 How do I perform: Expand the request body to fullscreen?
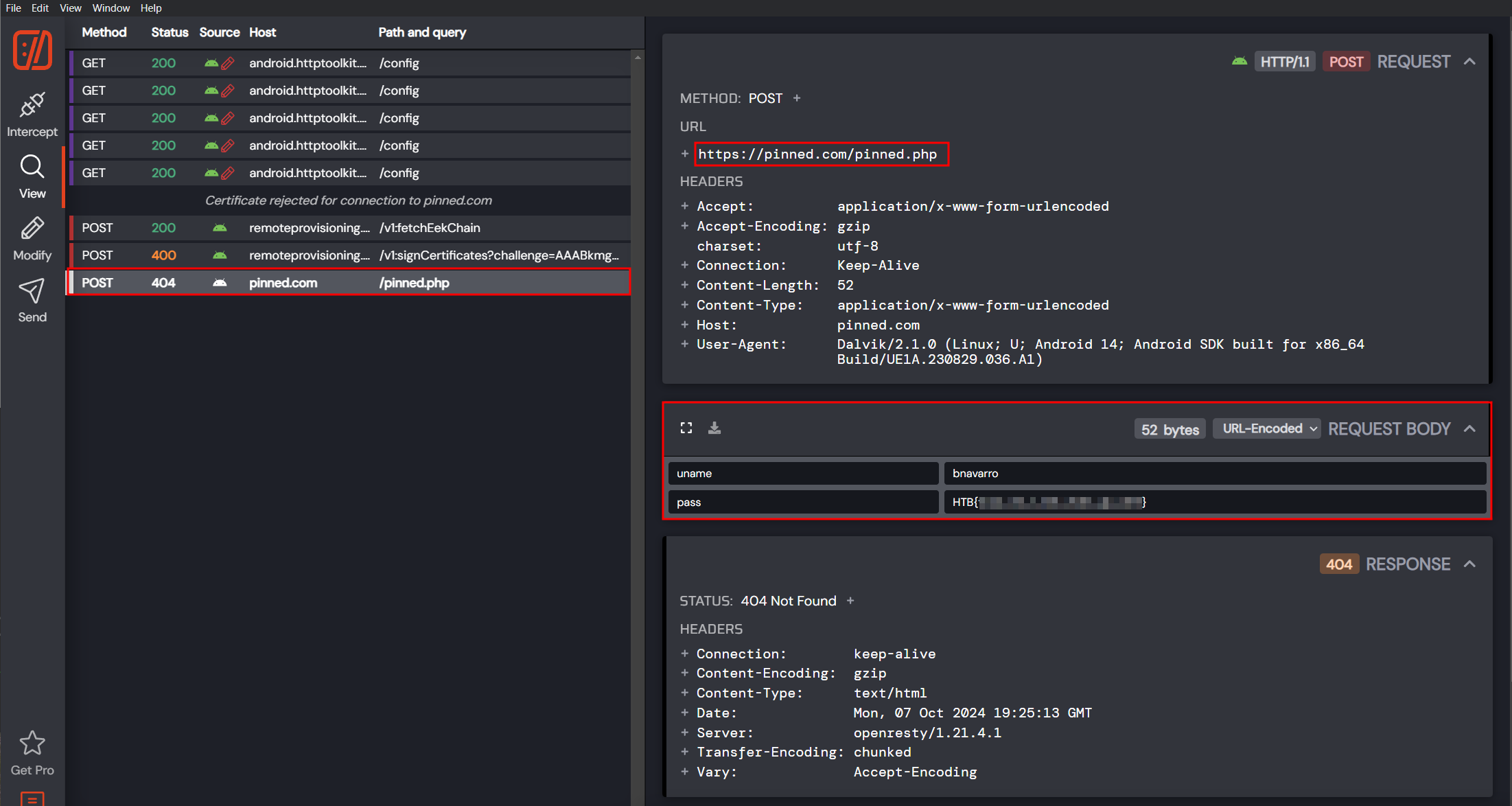tap(686, 428)
